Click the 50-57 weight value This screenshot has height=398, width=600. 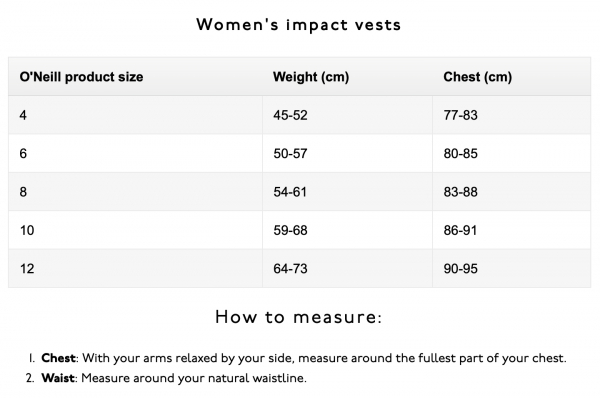coord(290,153)
